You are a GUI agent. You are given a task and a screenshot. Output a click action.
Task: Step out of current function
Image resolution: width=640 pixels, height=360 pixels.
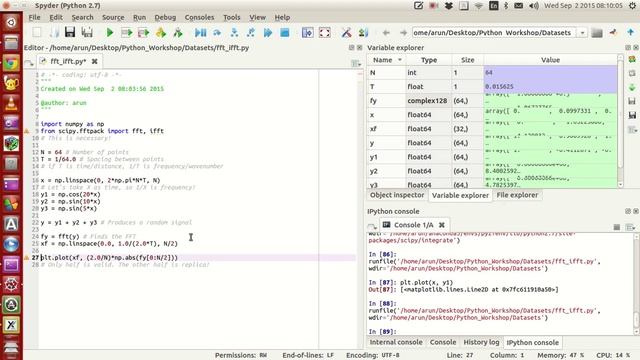coord(251,33)
